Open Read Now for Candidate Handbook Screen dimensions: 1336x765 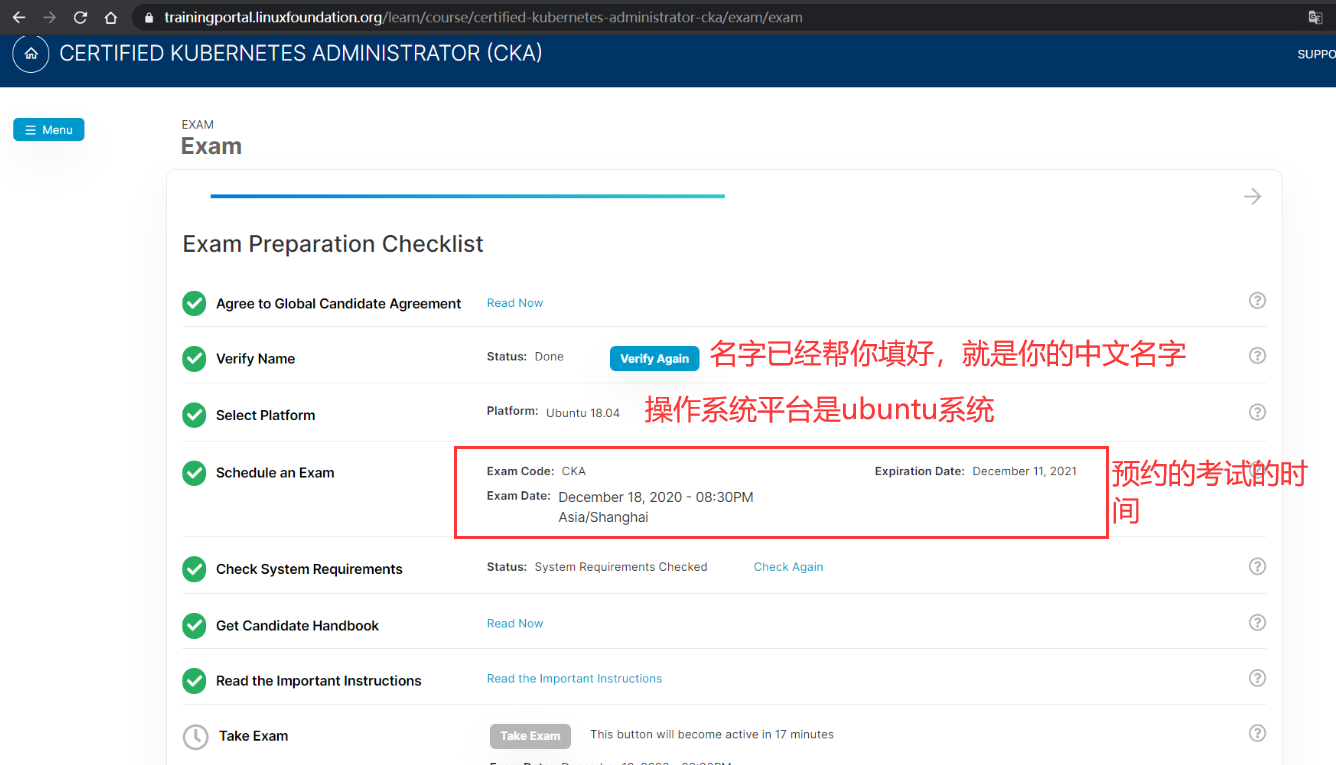515,623
